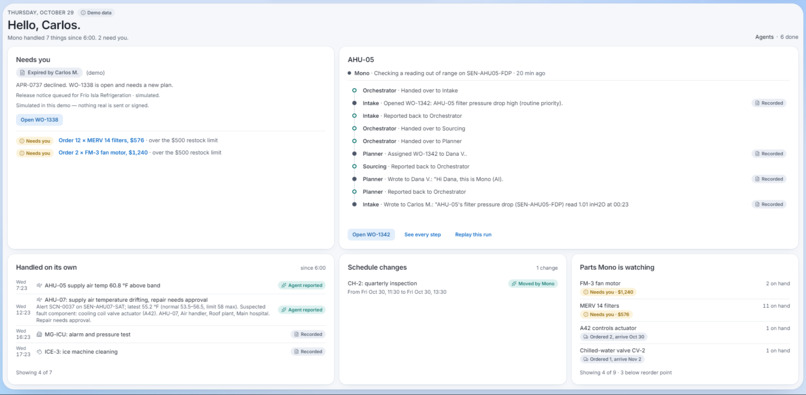
Task: Click the icon beside AHU-05 supply air temp
Action: 39,285
